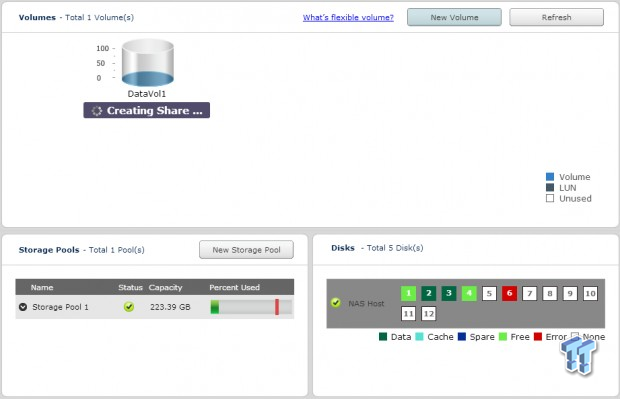Select empty disk slot 11
The image size is (620, 399).
[x=408, y=314]
